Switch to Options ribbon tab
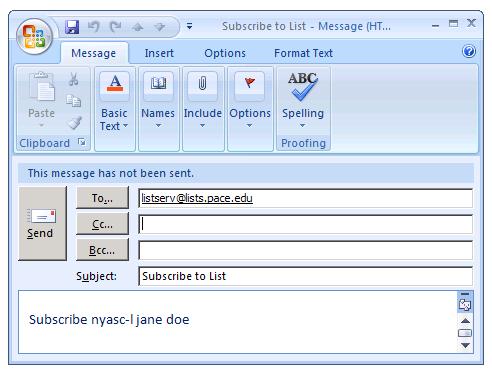492x373 pixels. coord(225,53)
